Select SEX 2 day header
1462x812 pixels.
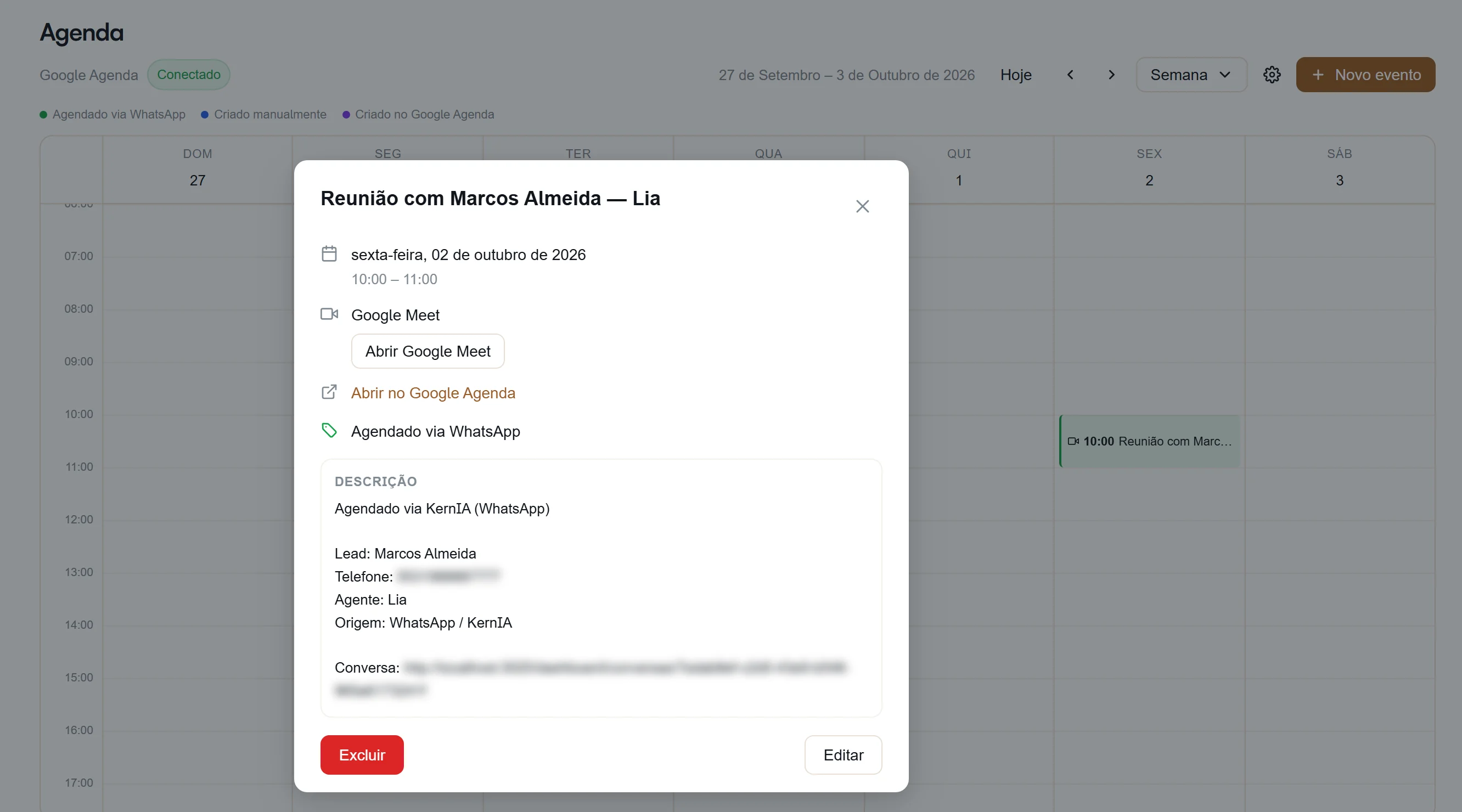1149,168
